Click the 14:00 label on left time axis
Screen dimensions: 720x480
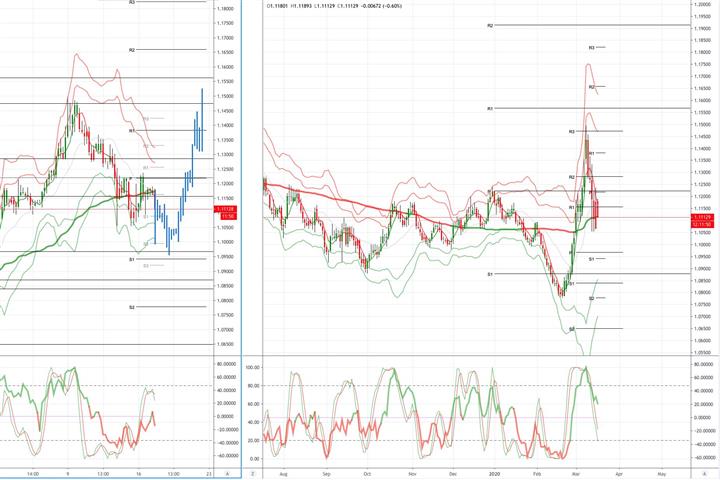(33, 474)
